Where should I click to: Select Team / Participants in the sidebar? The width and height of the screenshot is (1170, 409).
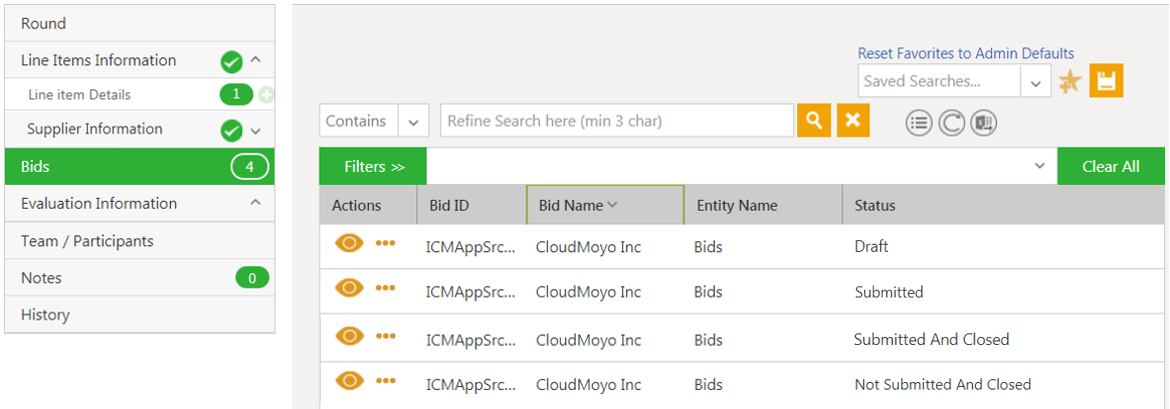[87, 241]
